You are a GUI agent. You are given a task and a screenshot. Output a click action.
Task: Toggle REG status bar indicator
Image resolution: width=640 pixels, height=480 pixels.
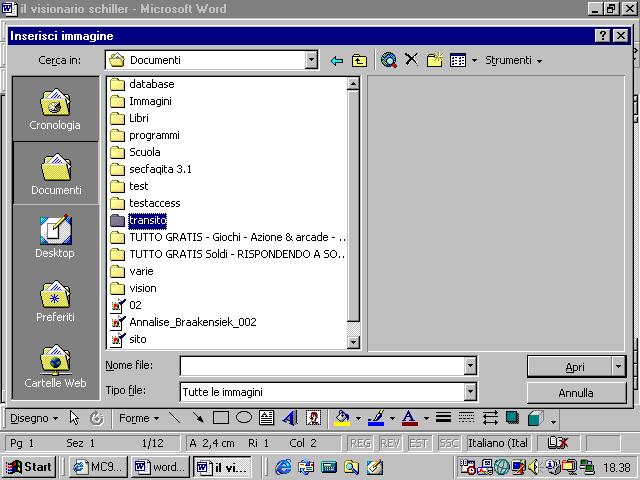pos(360,443)
